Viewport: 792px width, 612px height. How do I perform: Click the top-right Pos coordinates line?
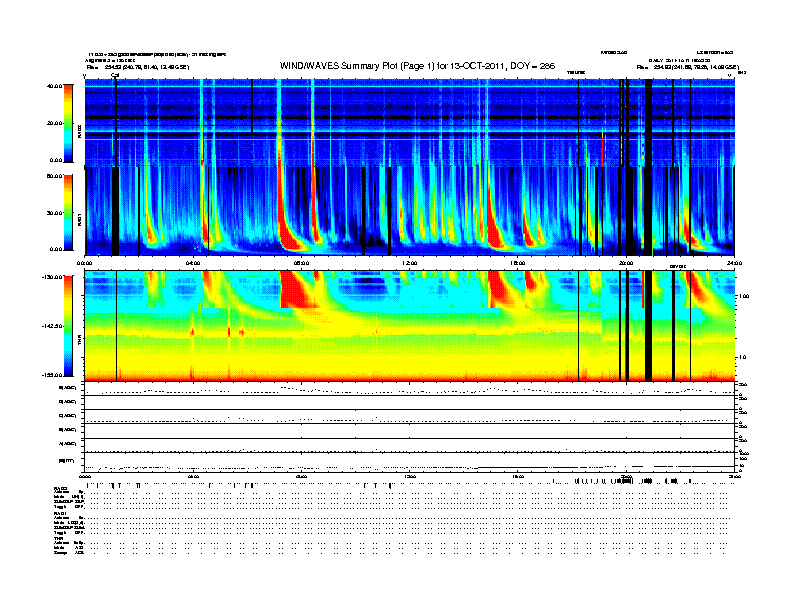point(687,67)
